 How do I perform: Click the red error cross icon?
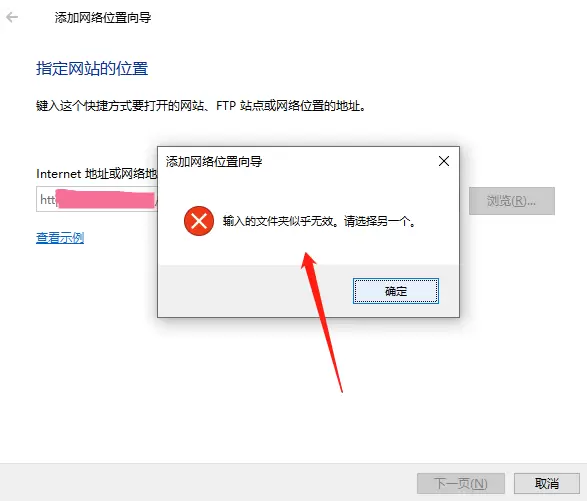coord(199,221)
